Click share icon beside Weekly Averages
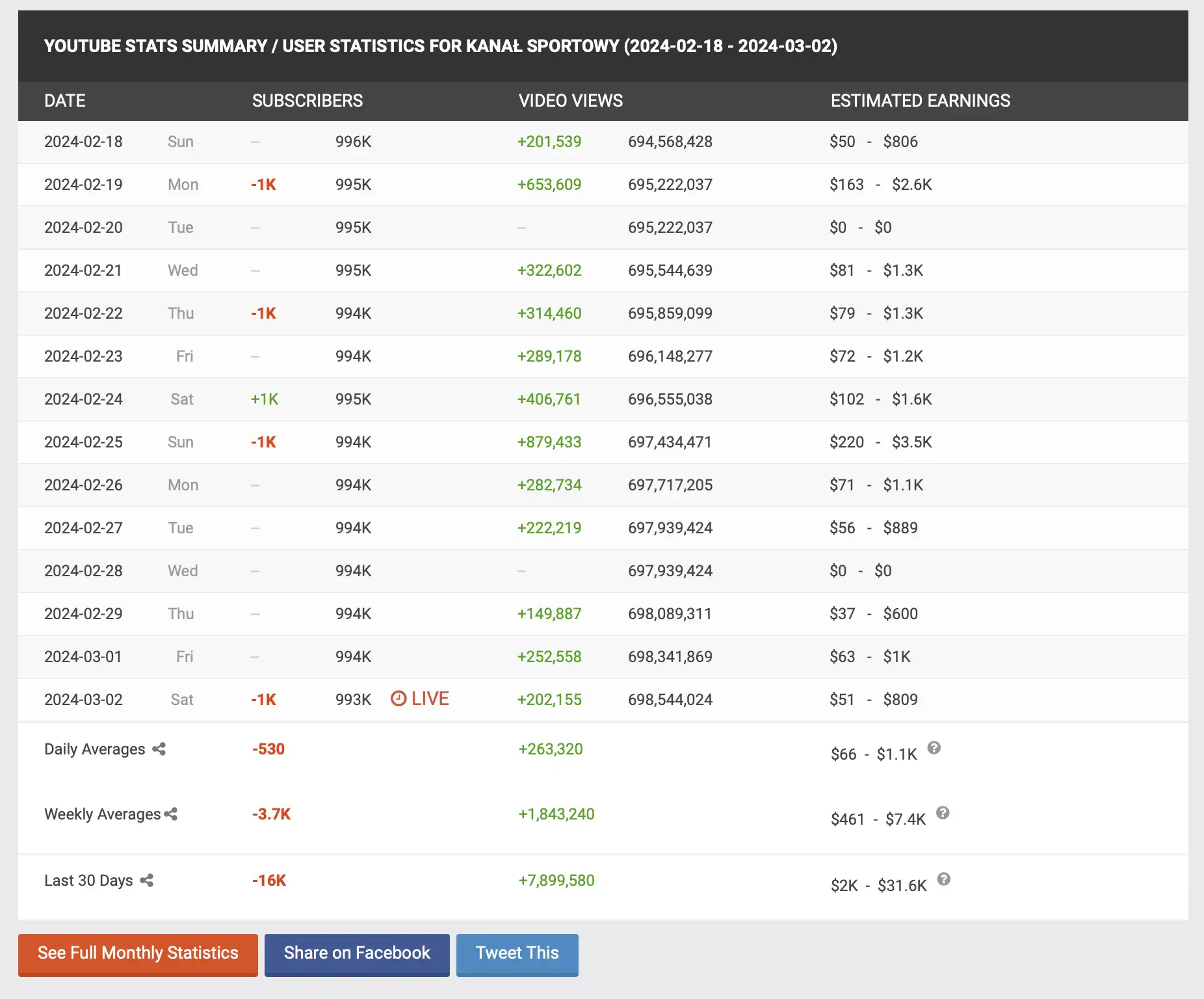 171,814
